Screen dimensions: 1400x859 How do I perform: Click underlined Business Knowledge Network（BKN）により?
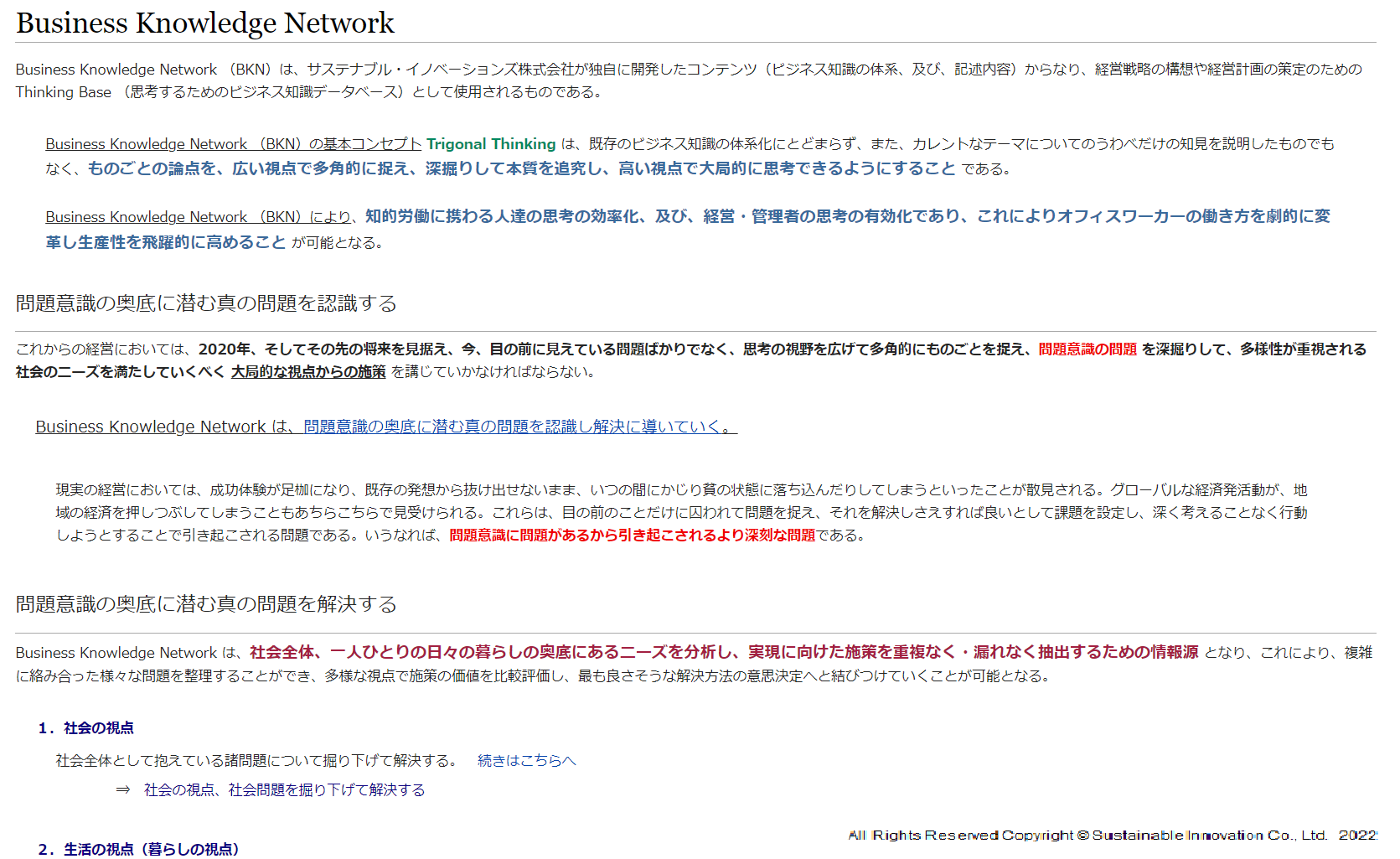[x=199, y=217]
